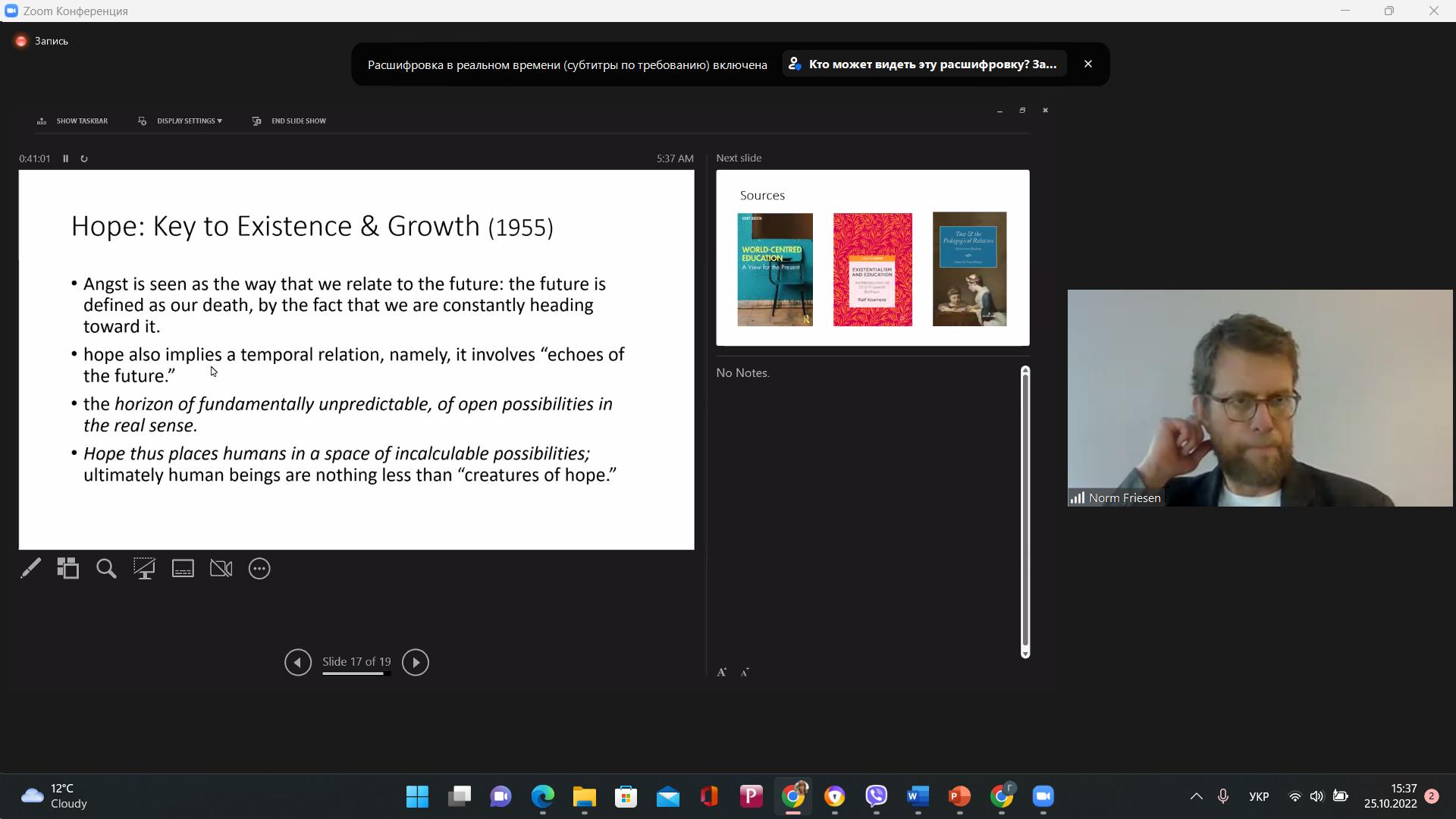Toggle the black out slide show icon
This screenshot has height=819, width=1456.
pyautogui.click(x=144, y=569)
